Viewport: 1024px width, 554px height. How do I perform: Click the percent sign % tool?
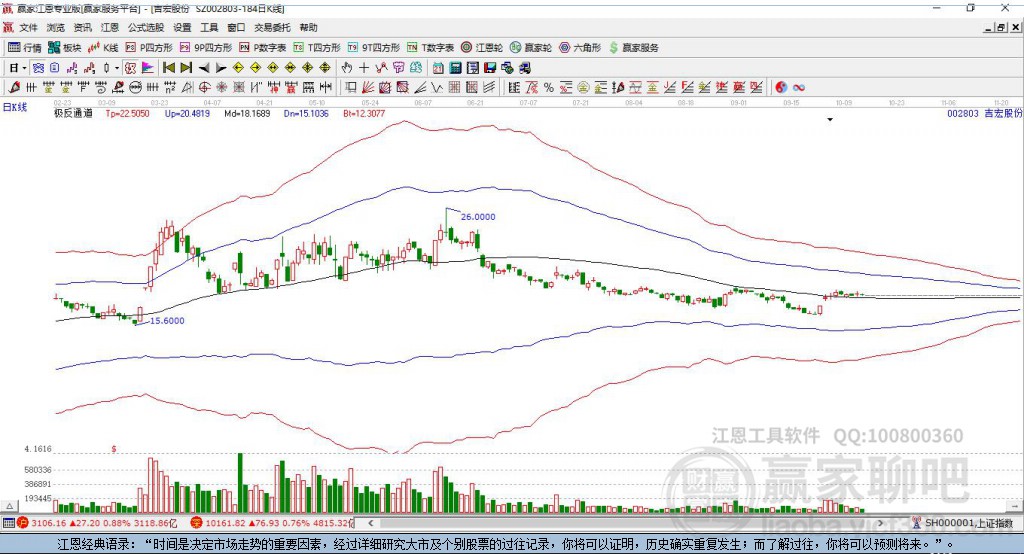[x=549, y=88]
